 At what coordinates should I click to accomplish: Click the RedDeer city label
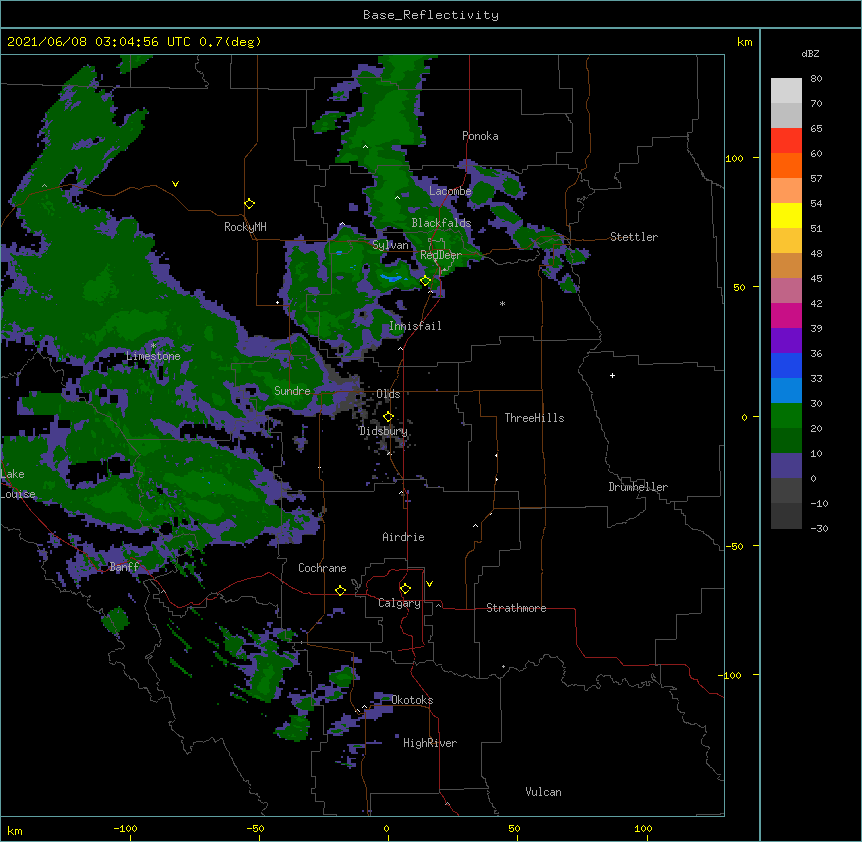point(441,255)
